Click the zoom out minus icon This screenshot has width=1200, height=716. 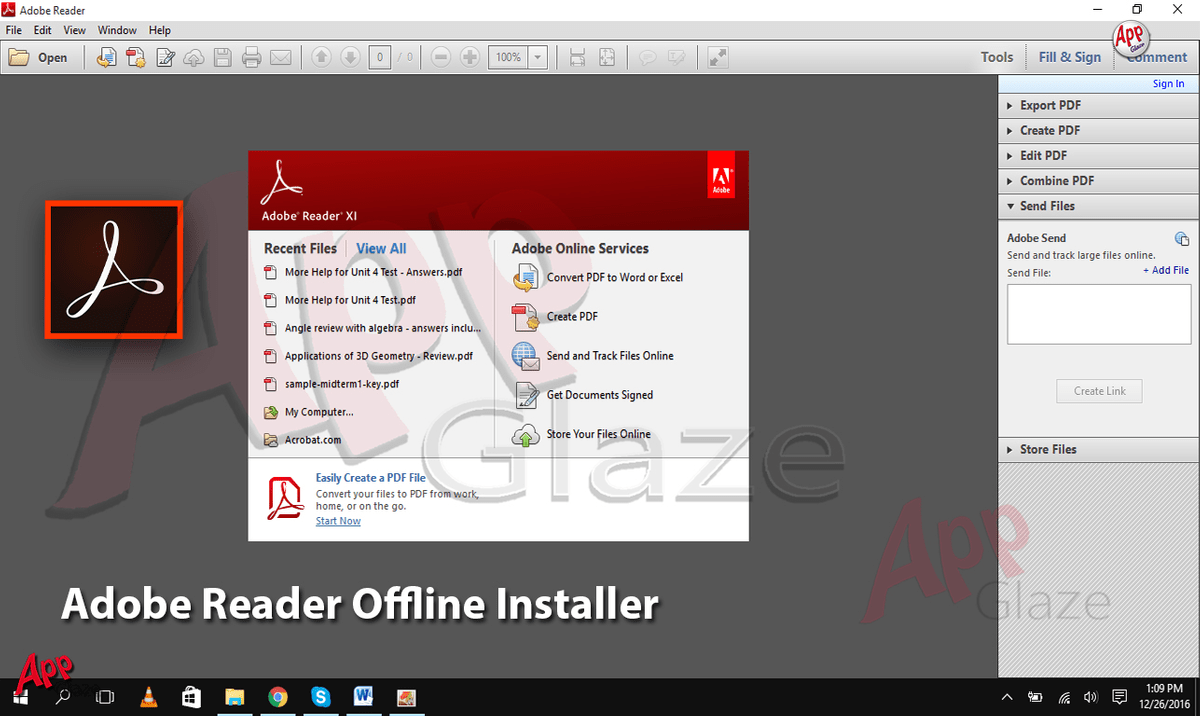[441, 57]
